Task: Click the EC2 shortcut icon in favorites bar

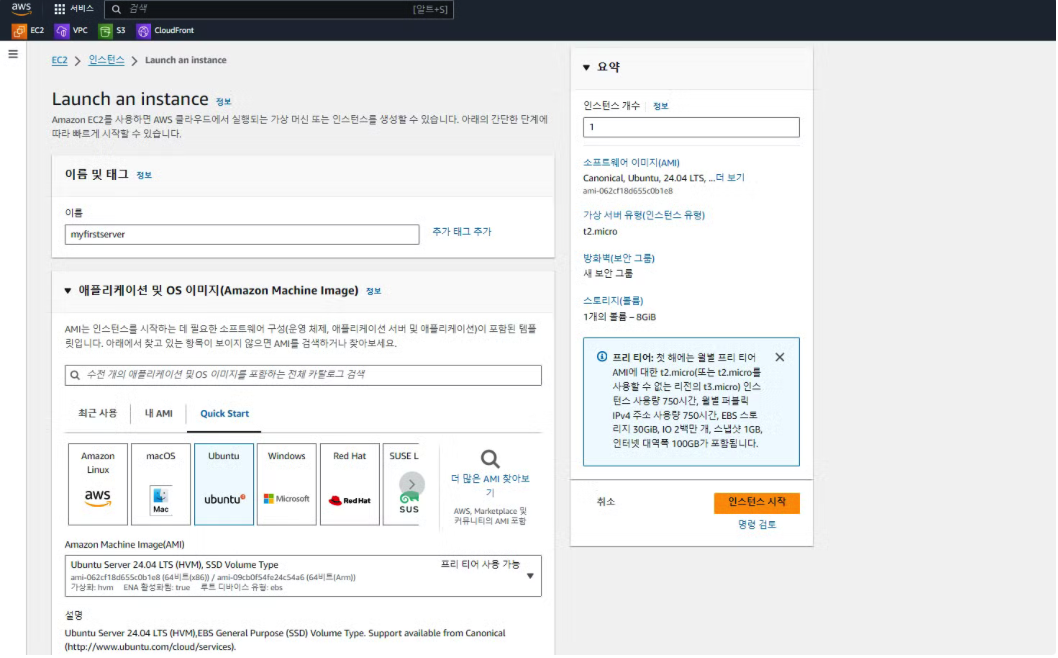Action: tap(19, 31)
